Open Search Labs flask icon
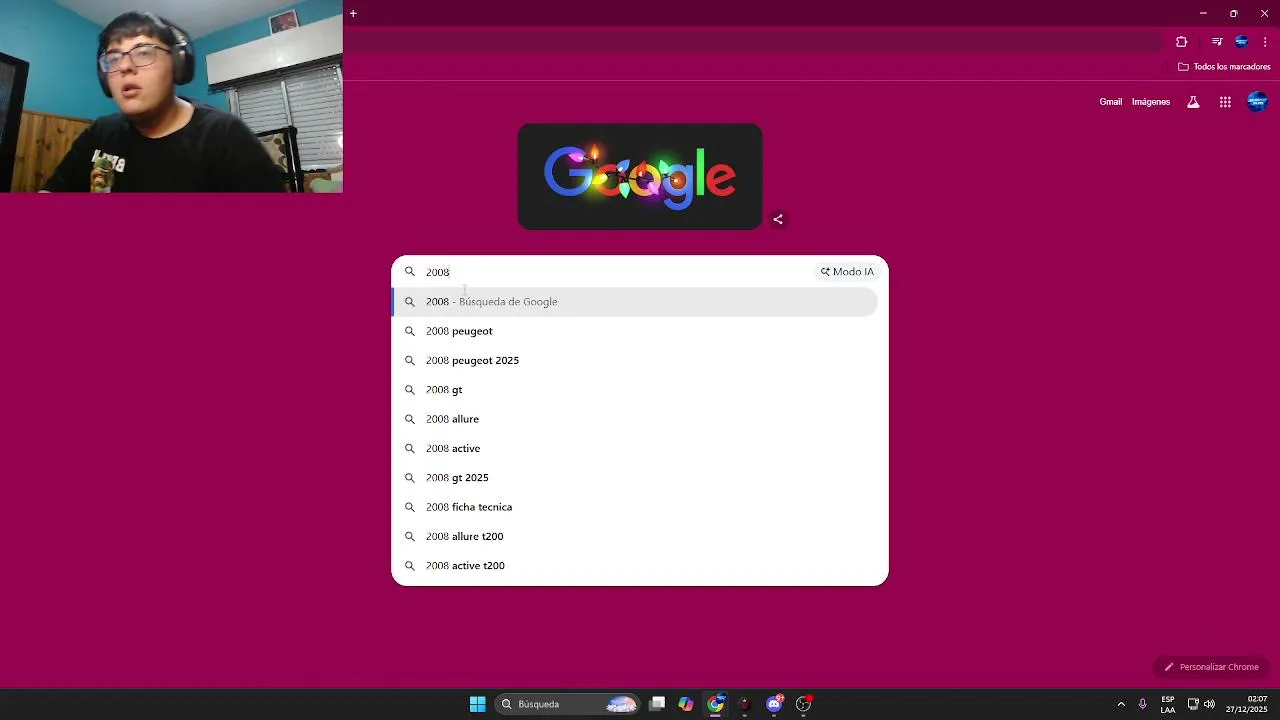 pyautogui.click(x=1193, y=102)
